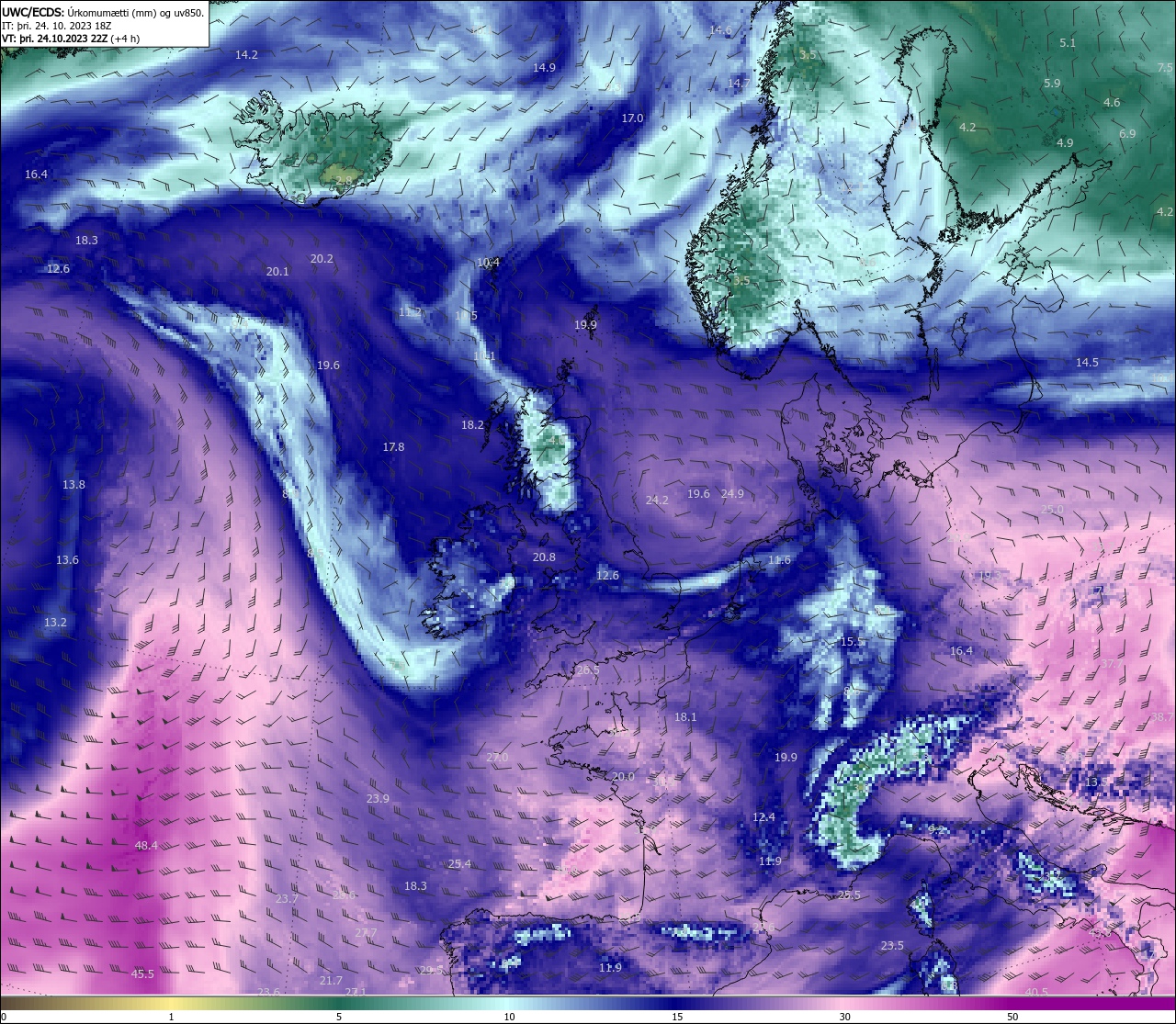Viewport: 1176px width, 1024px height.
Task: Click the 10.4 value near the Faroe Islands
Action: click(x=488, y=263)
